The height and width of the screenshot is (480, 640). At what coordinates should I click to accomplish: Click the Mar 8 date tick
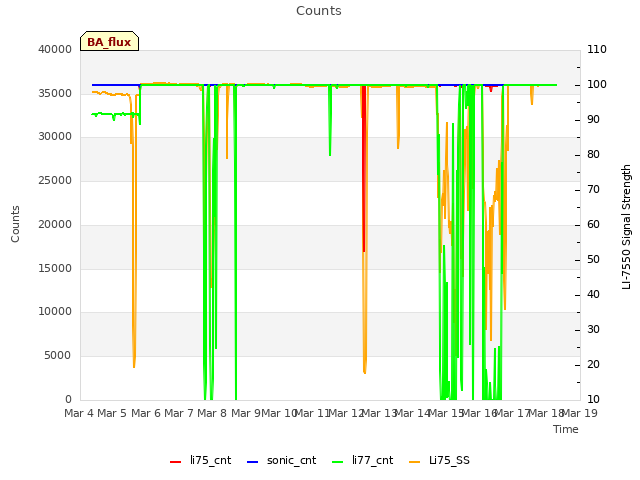(x=212, y=413)
